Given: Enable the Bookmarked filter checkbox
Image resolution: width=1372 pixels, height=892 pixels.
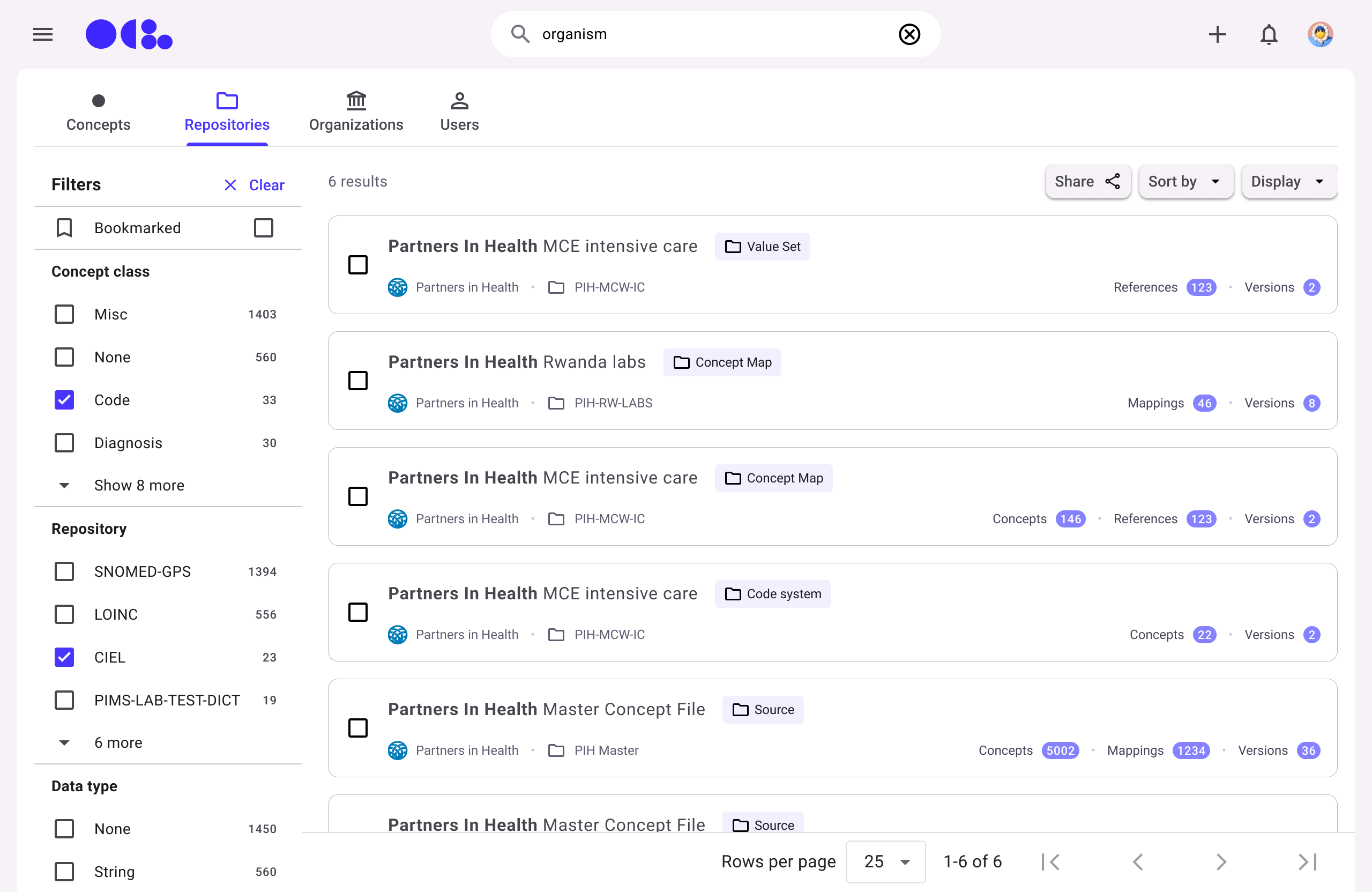Looking at the screenshot, I should [264, 228].
